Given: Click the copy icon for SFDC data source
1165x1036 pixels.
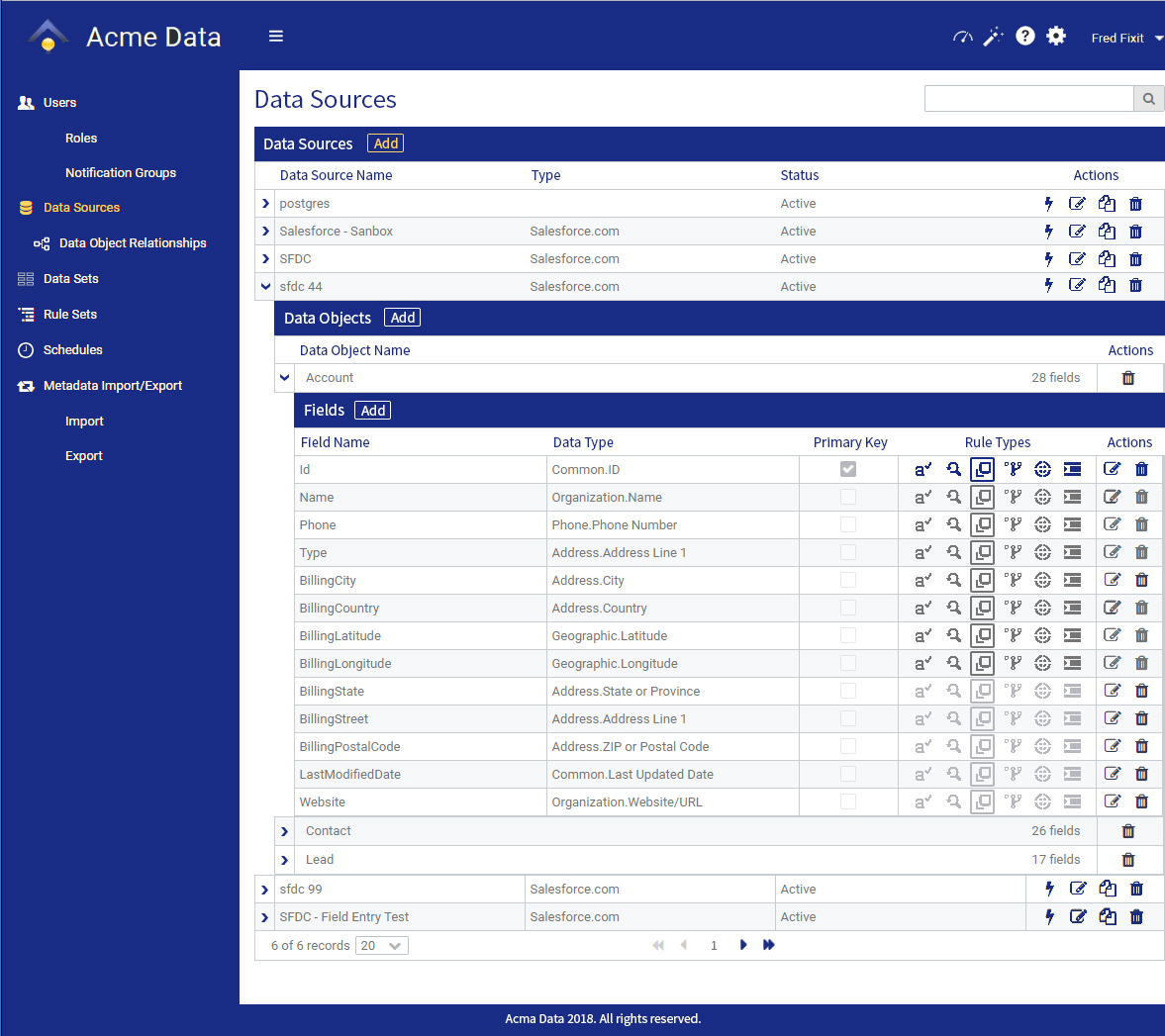Looking at the screenshot, I should point(1107,259).
